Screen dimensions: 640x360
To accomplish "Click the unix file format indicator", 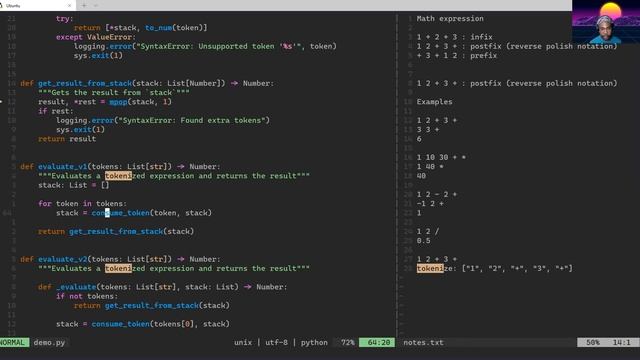I will tap(243, 342).
